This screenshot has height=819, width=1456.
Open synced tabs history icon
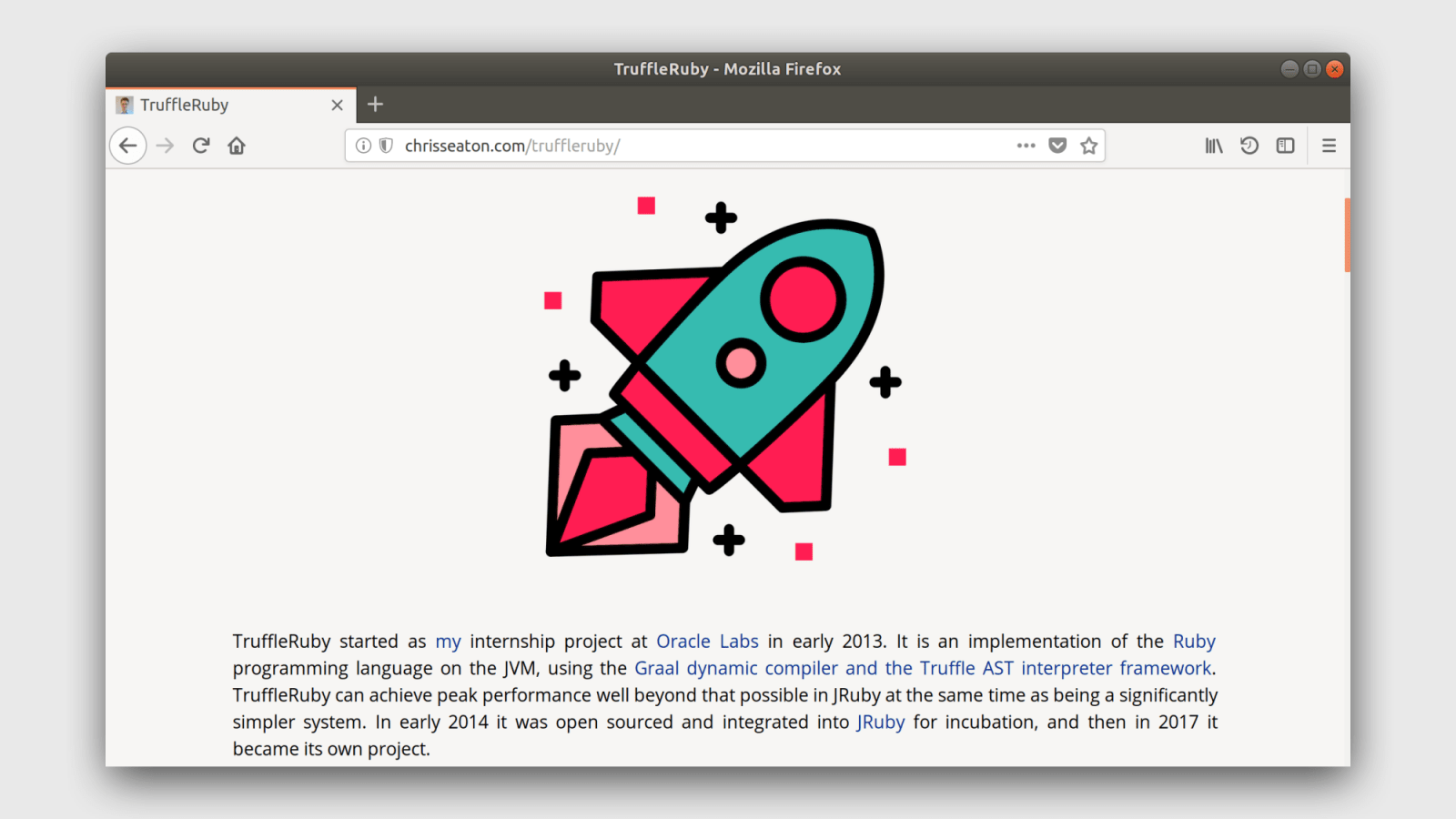1249,146
